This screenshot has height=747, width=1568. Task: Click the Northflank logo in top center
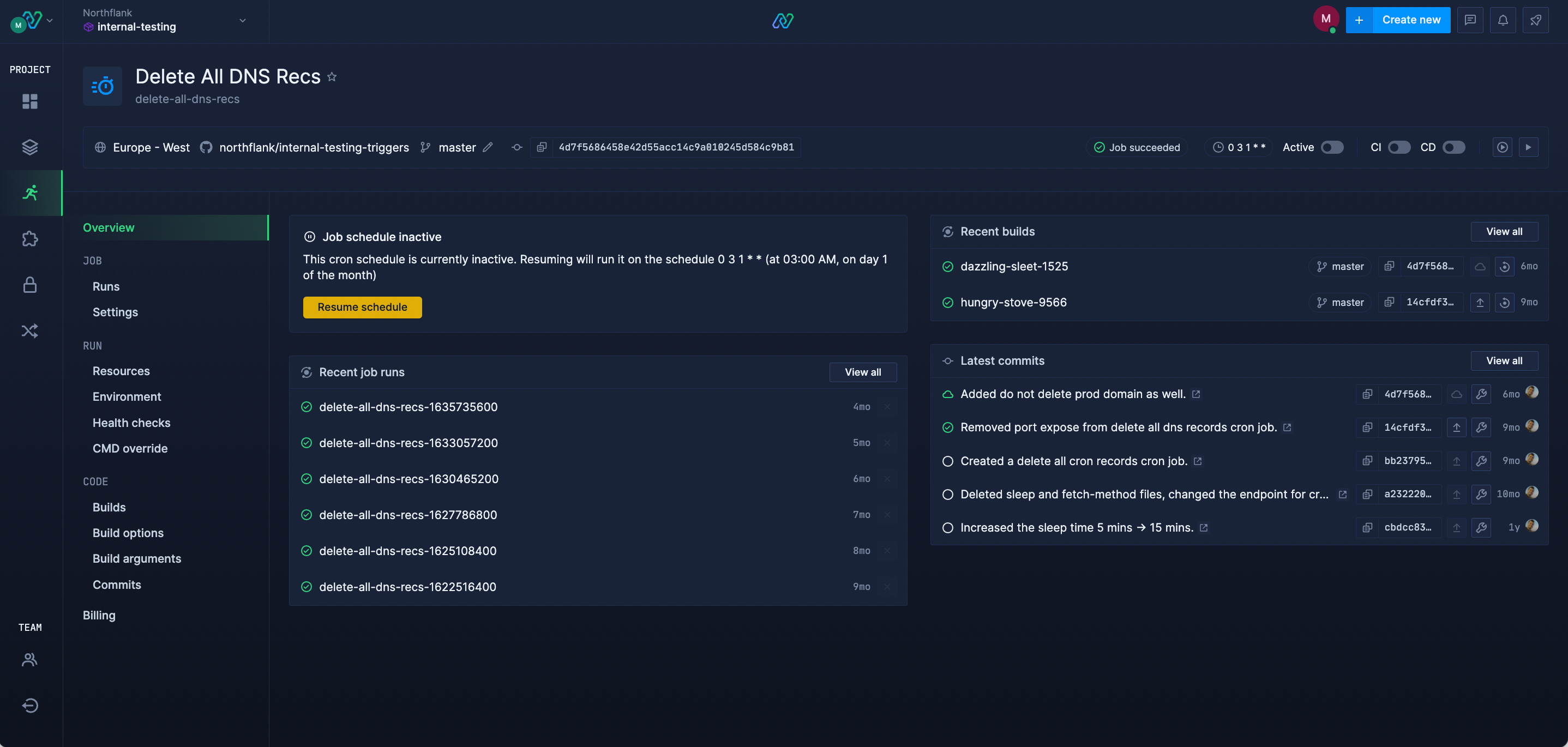coord(783,21)
